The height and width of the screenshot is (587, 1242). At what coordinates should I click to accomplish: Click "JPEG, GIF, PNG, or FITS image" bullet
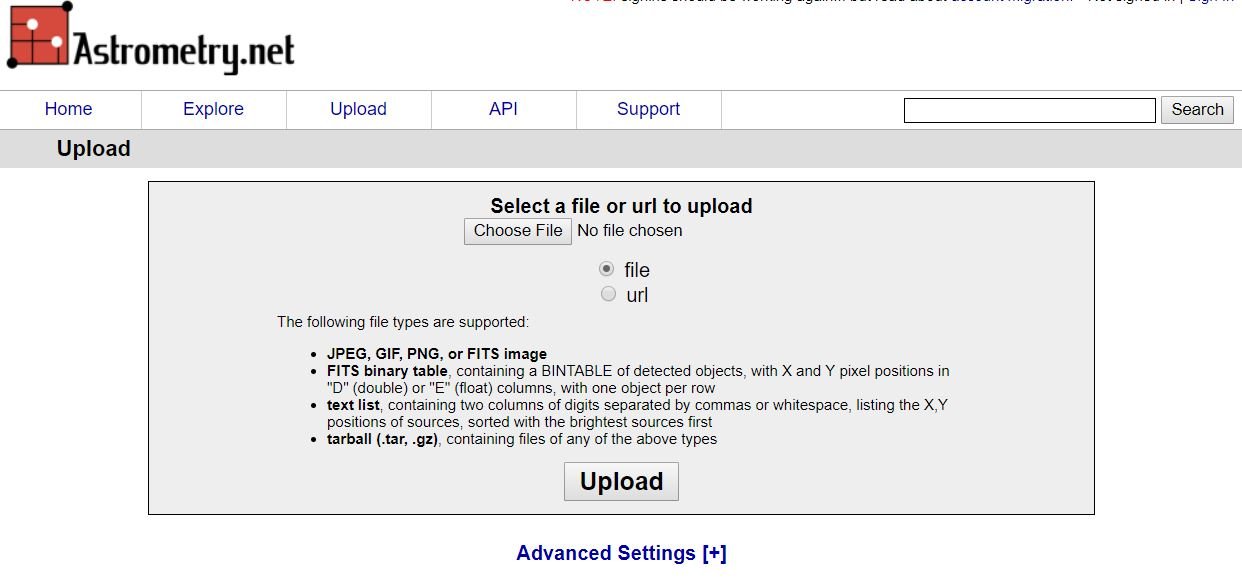pyautogui.click(x=437, y=354)
